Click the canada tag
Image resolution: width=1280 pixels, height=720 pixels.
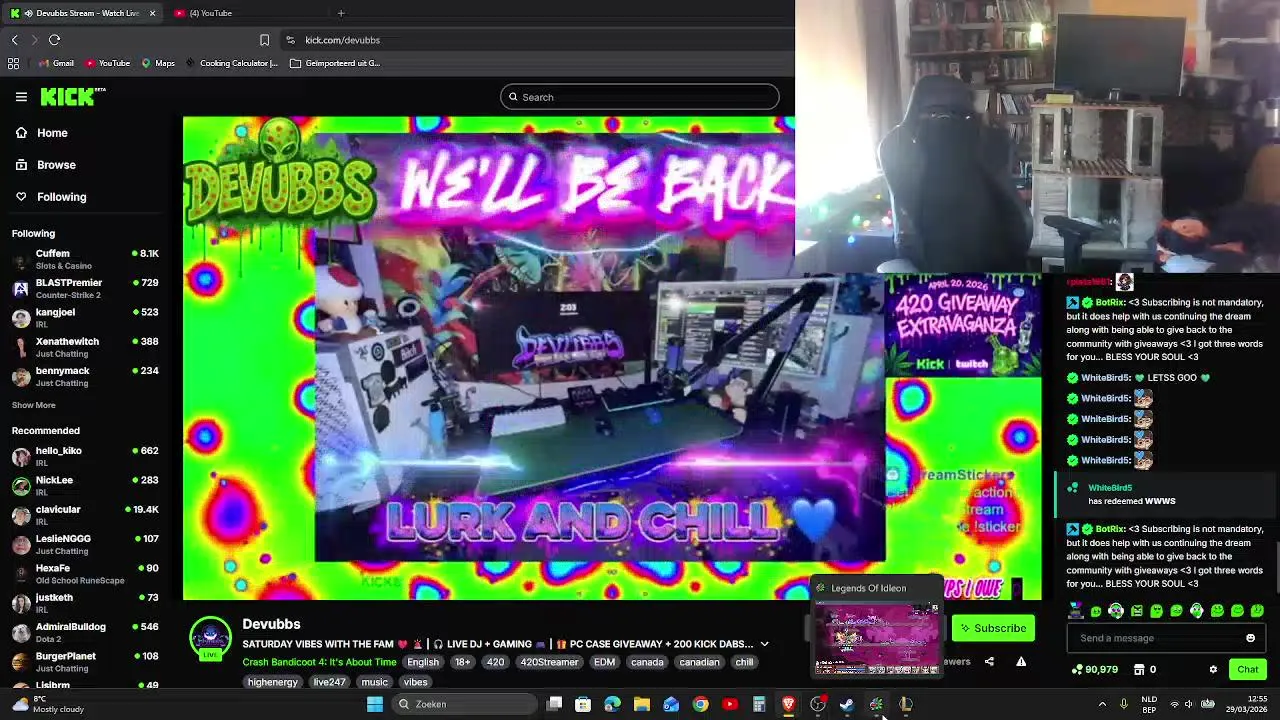[x=647, y=662]
